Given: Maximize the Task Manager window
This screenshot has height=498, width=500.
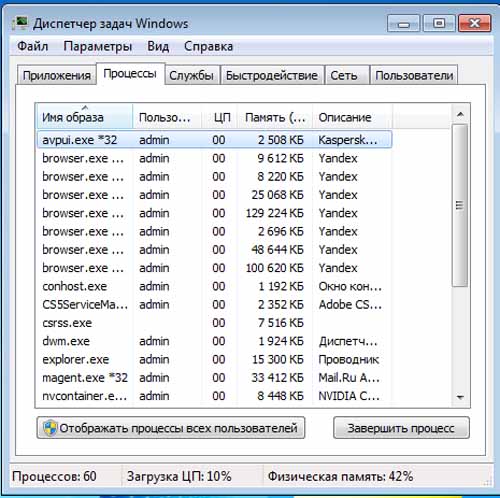Looking at the screenshot, I should pyautogui.click(x=439, y=24).
